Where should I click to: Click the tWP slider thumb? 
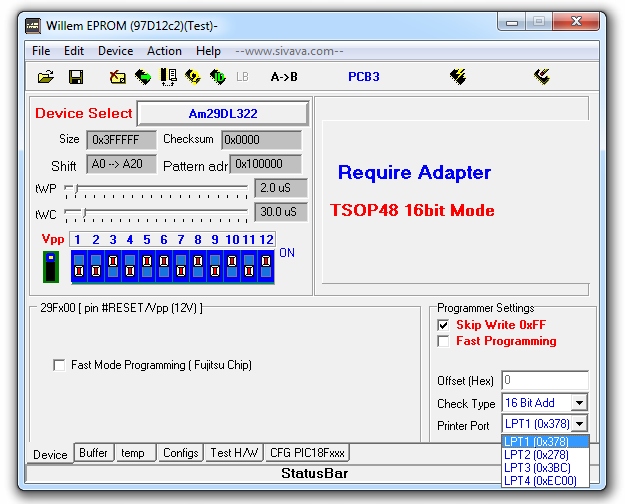coord(77,188)
